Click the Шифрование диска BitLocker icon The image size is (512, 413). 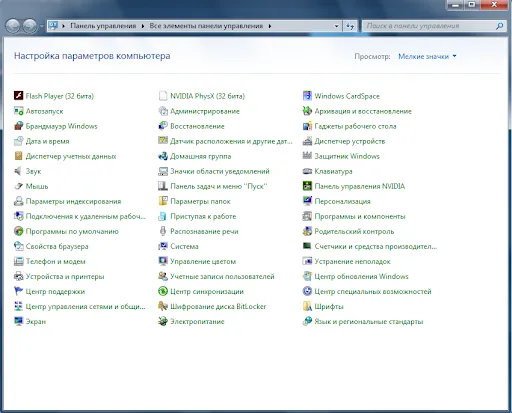click(163, 306)
